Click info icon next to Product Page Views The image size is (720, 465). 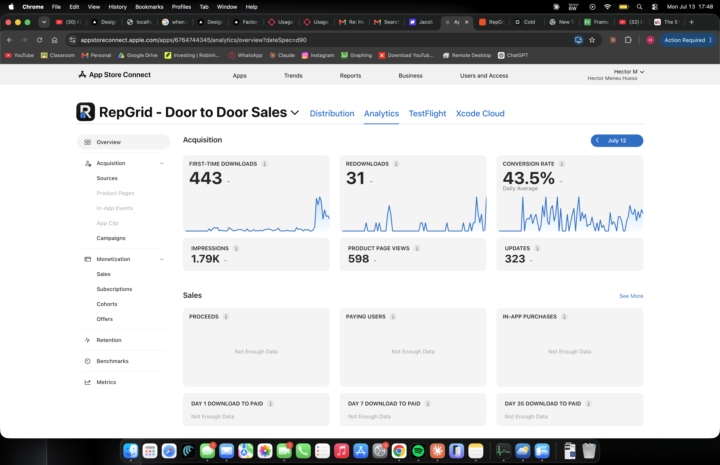417,248
